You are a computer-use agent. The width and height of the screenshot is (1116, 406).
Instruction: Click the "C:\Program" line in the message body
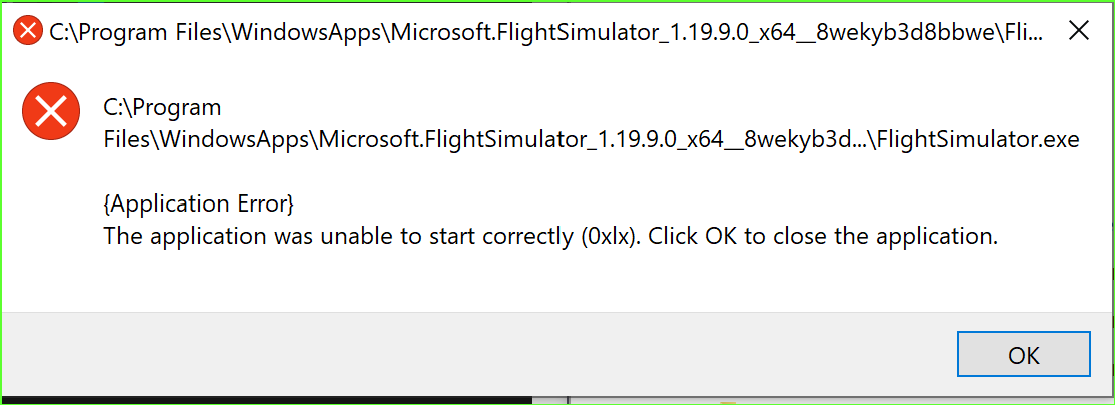(x=162, y=107)
